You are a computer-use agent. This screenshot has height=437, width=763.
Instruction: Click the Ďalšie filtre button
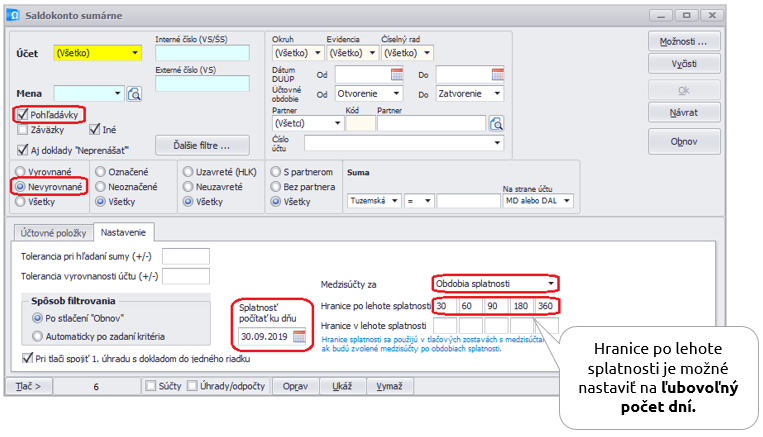pyautogui.click(x=203, y=145)
